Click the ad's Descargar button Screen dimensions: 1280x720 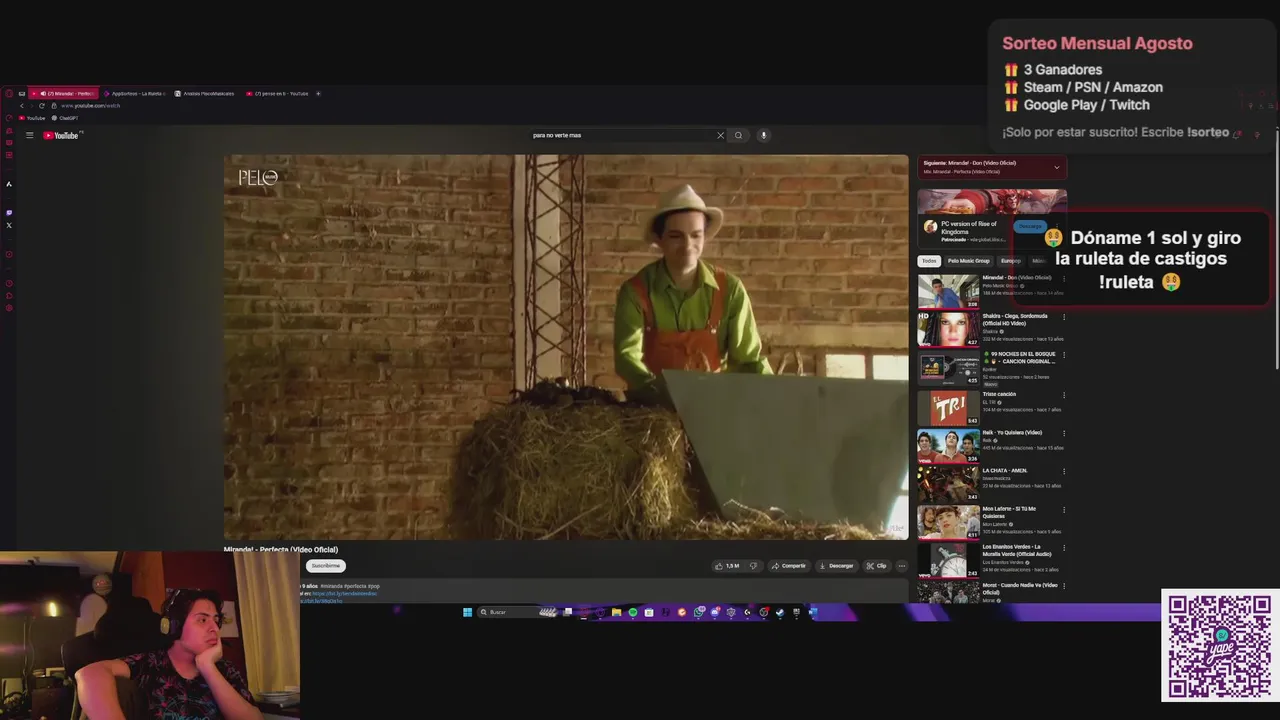tap(1030, 226)
